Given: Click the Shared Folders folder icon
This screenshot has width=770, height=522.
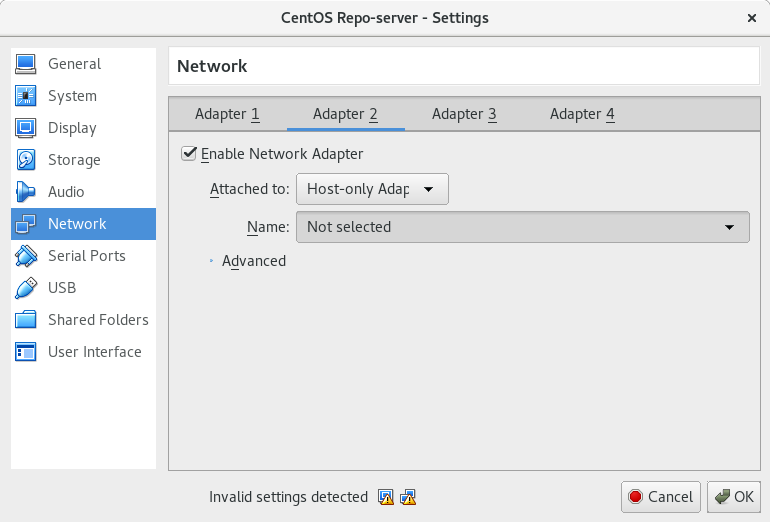Looking at the screenshot, I should coord(26,320).
